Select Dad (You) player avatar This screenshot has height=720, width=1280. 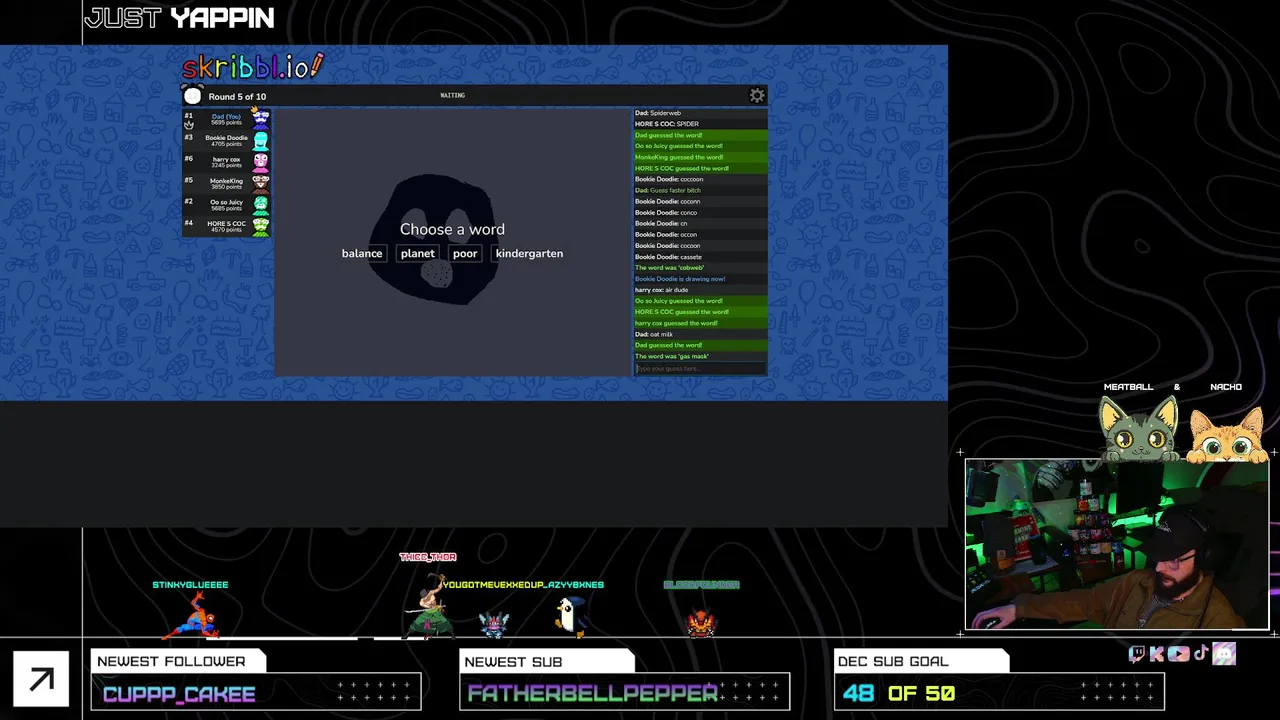pos(261,118)
